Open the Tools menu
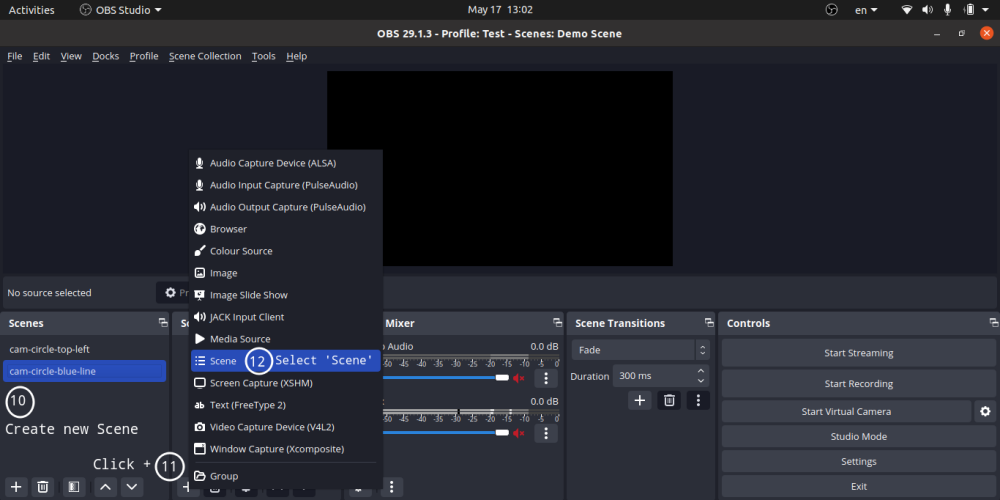 (x=263, y=56)
